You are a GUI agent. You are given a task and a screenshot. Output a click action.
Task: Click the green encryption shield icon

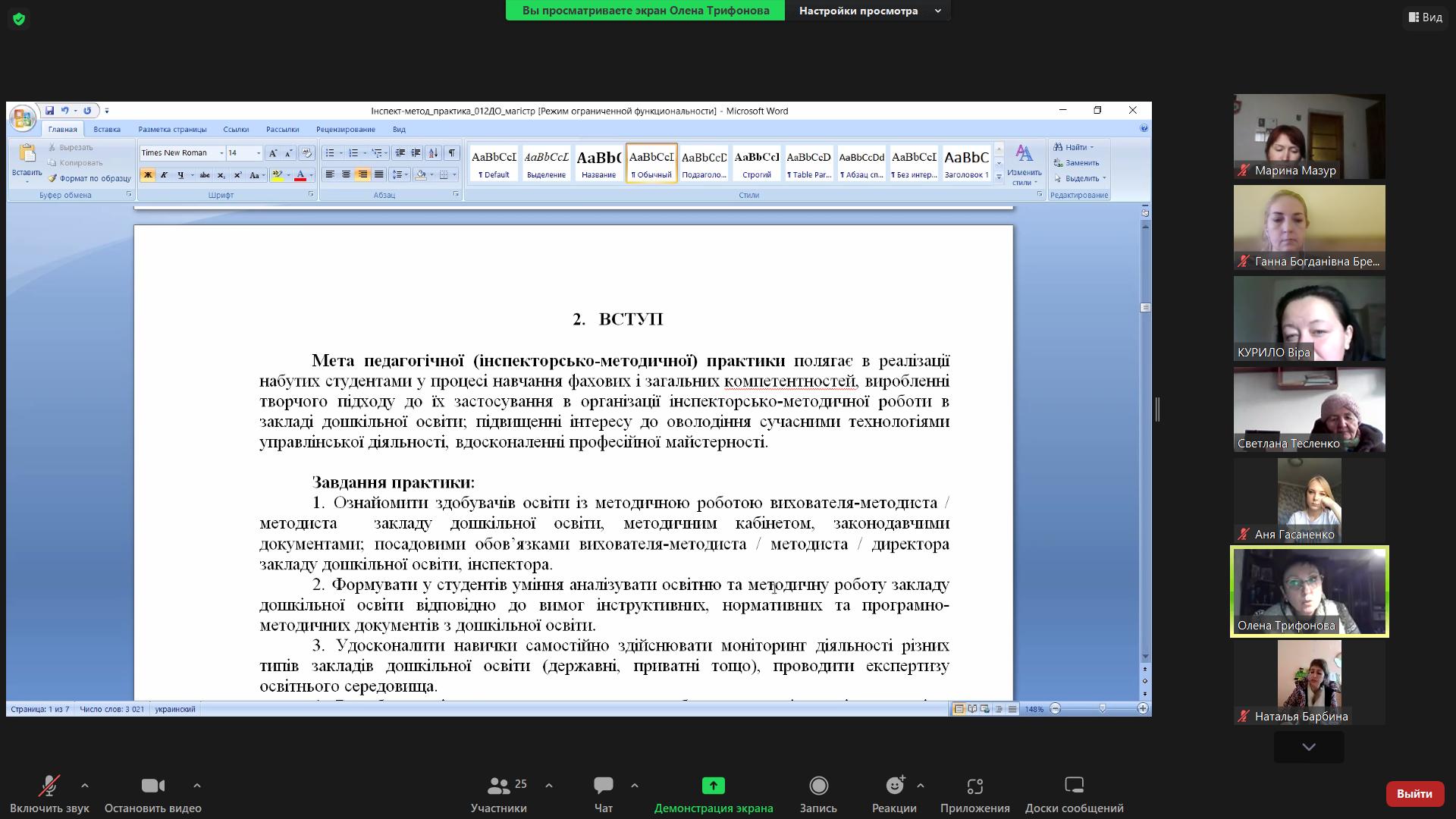click(x=19, y=19)
